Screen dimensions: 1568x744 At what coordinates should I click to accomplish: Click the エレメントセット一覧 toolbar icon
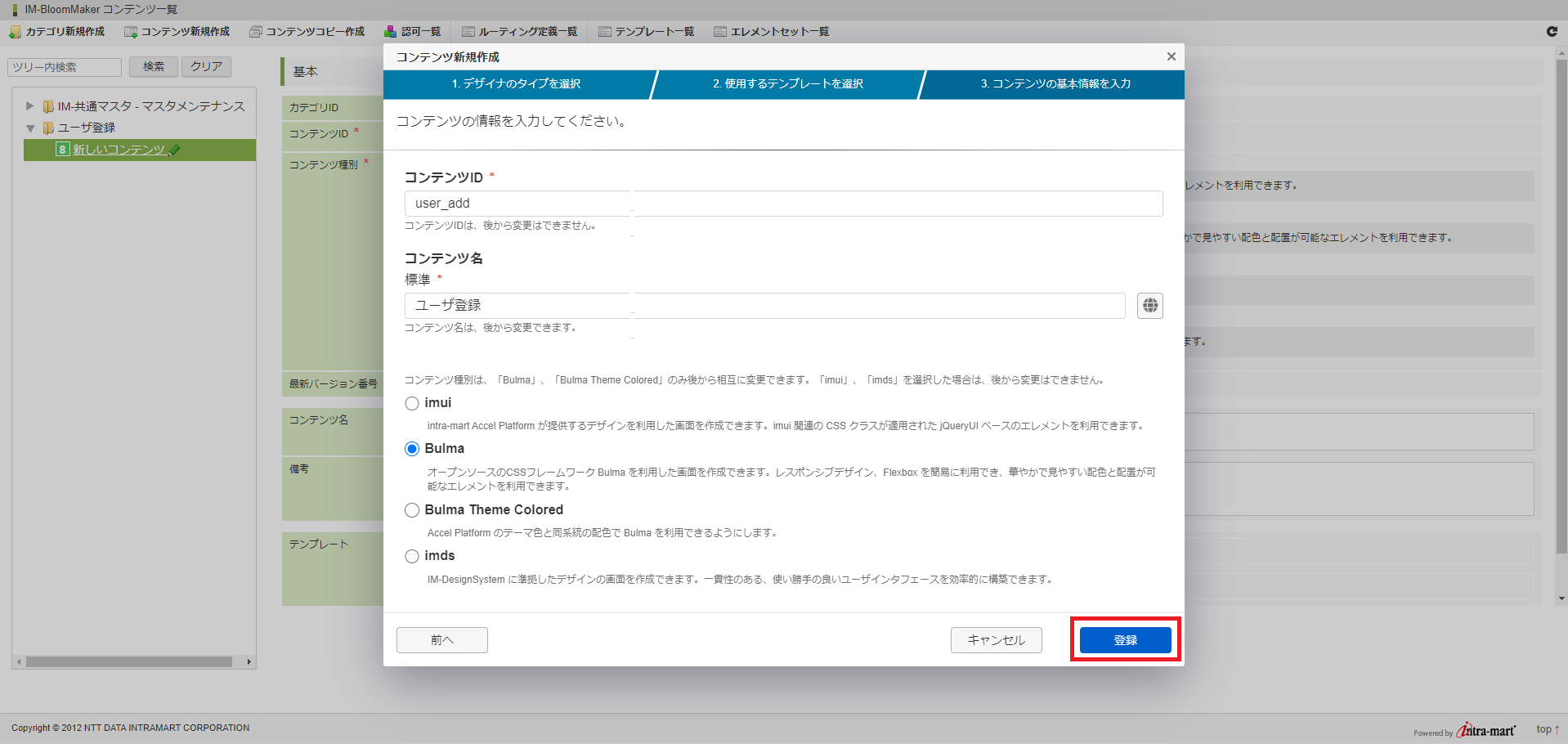[720, 32]
